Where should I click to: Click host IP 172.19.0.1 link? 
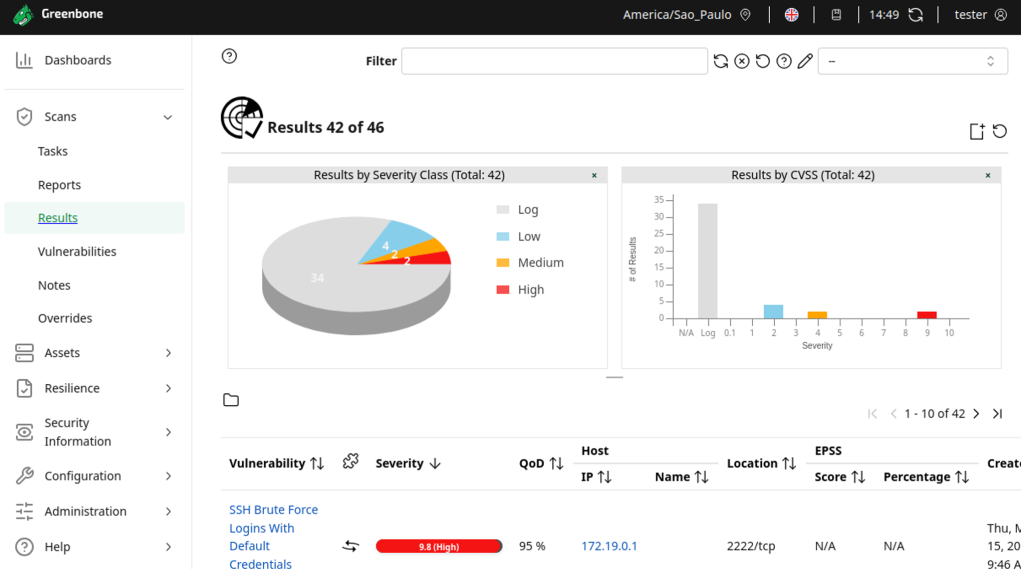(x=609, y=546)
